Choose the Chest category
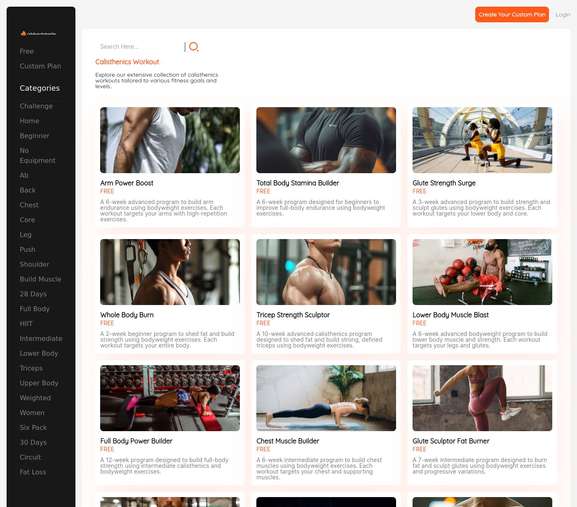This screenshot has width=577, height=507. (29, 205)
